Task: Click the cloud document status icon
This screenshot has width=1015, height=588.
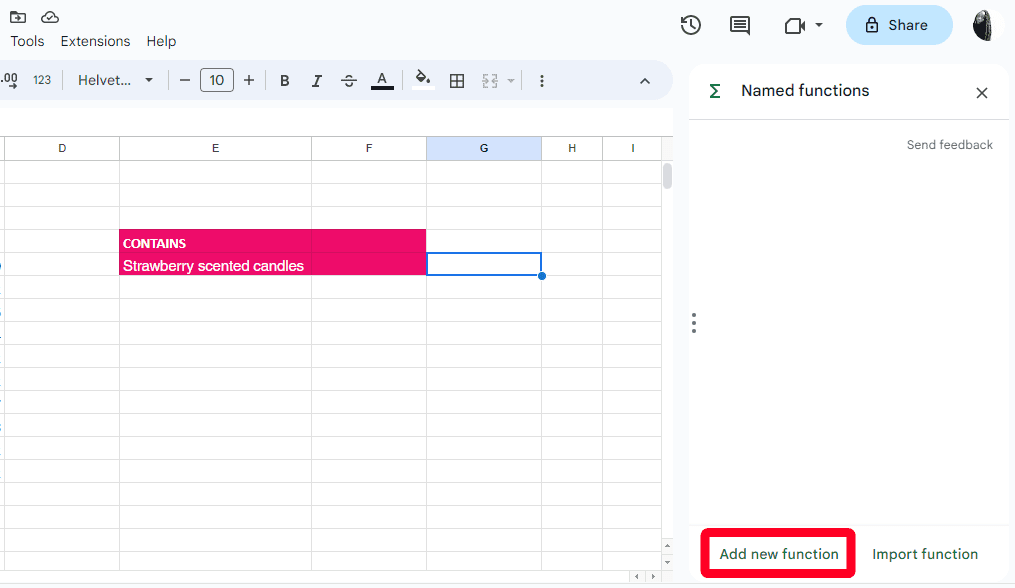Action: point(50,17)
